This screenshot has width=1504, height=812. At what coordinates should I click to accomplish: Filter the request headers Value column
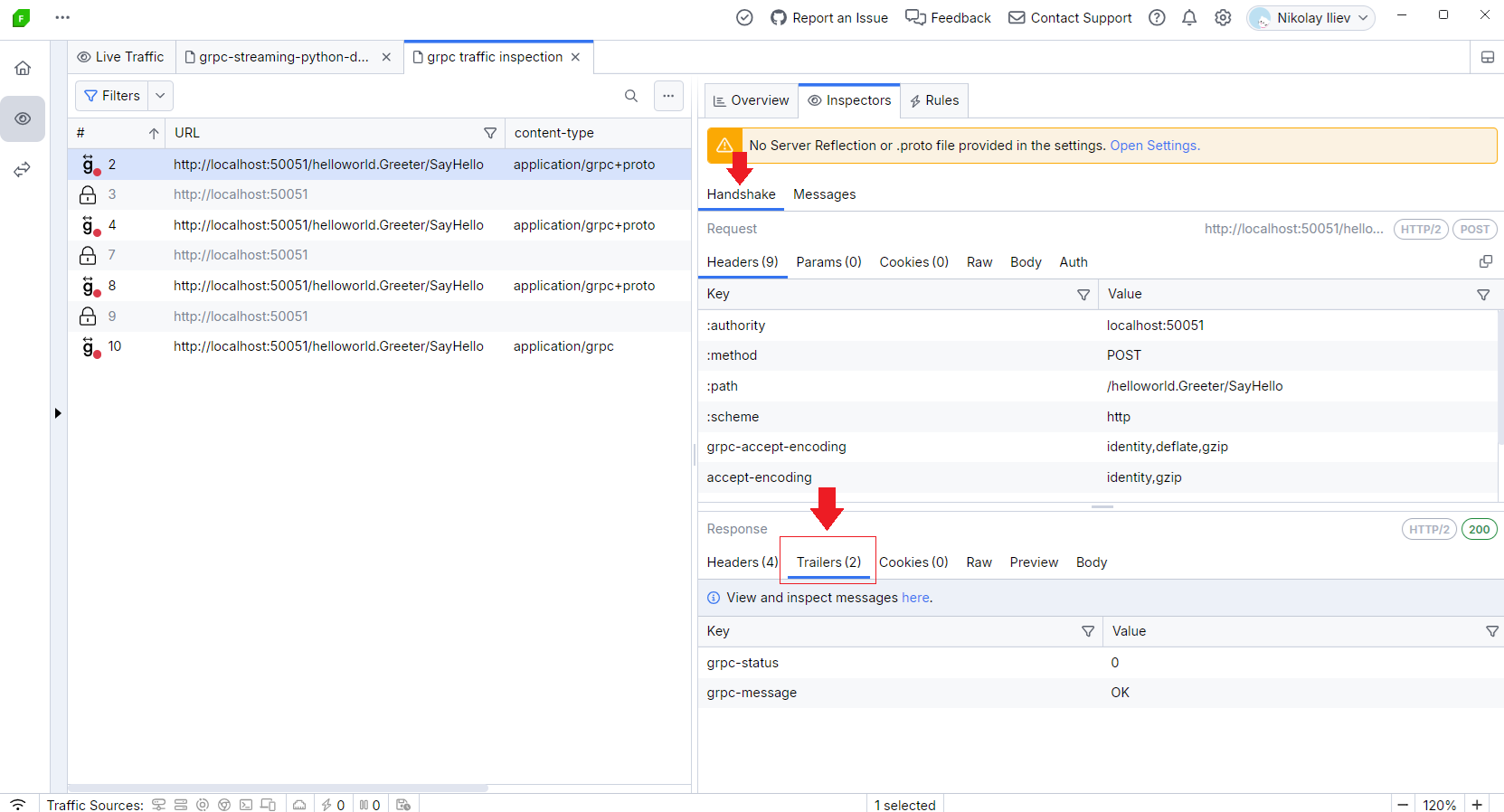click(1483, 294)
